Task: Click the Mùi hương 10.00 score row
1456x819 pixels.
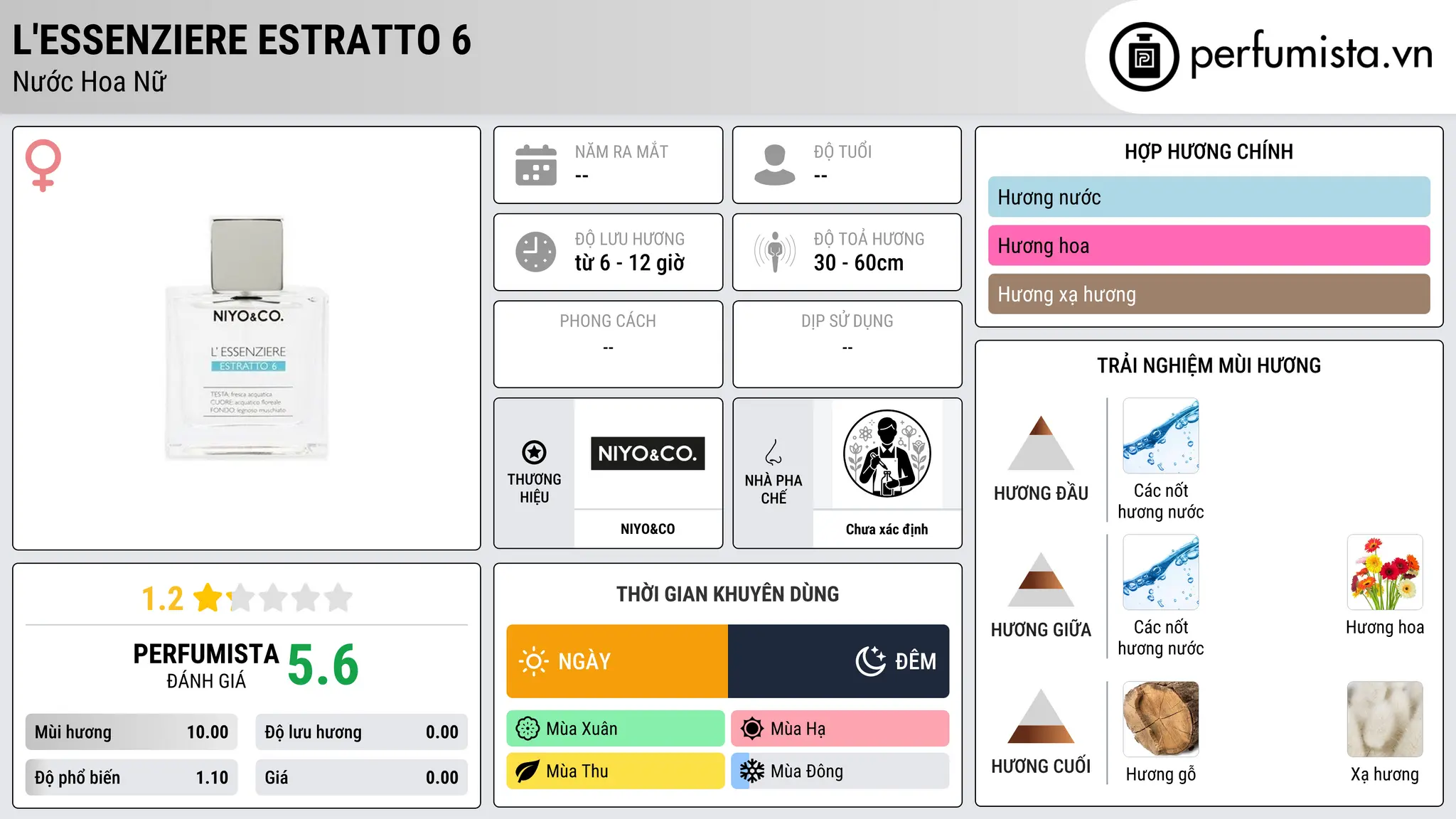Action: coord(132,732)
